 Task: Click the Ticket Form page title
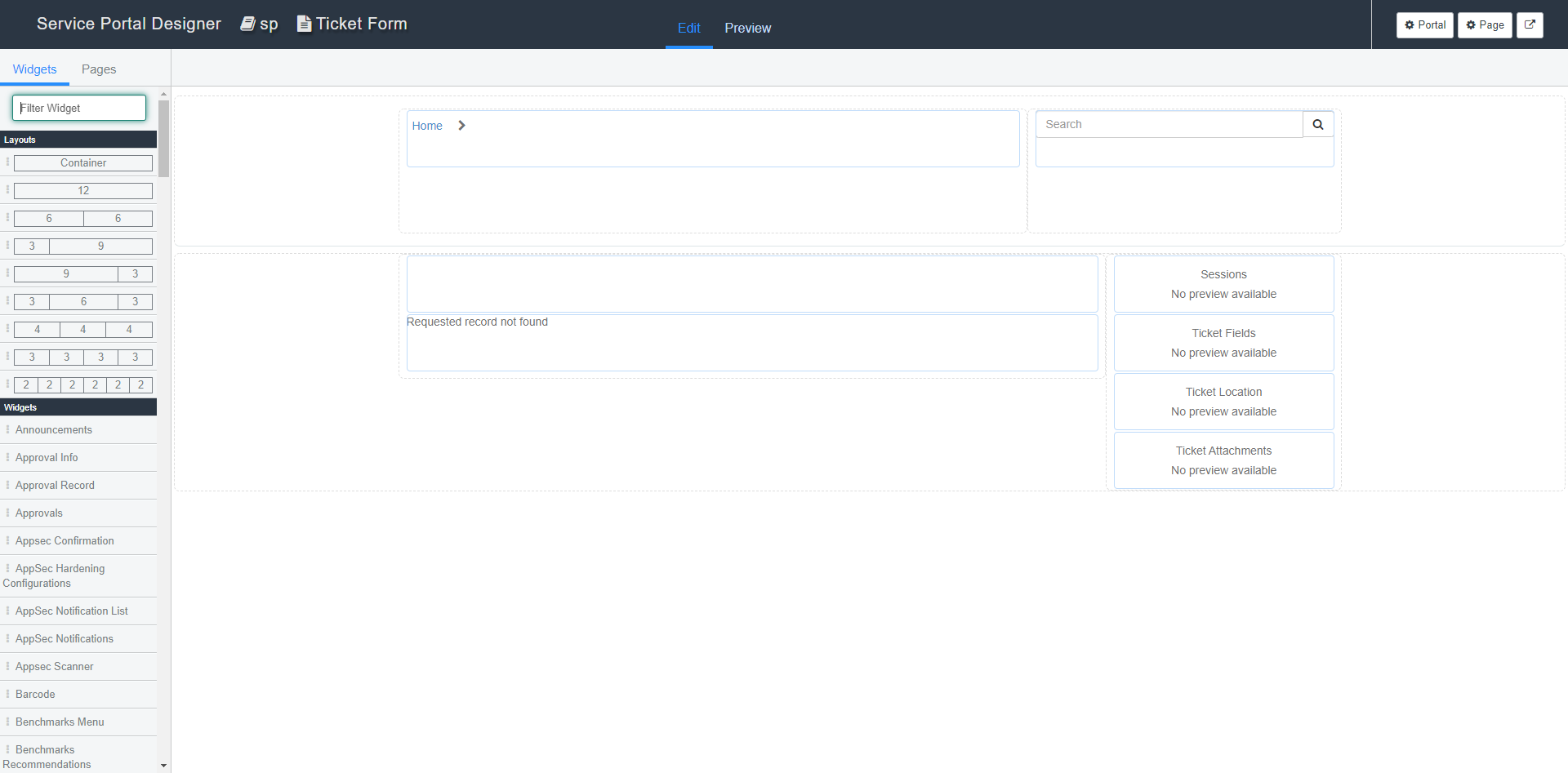coord(362,24)
